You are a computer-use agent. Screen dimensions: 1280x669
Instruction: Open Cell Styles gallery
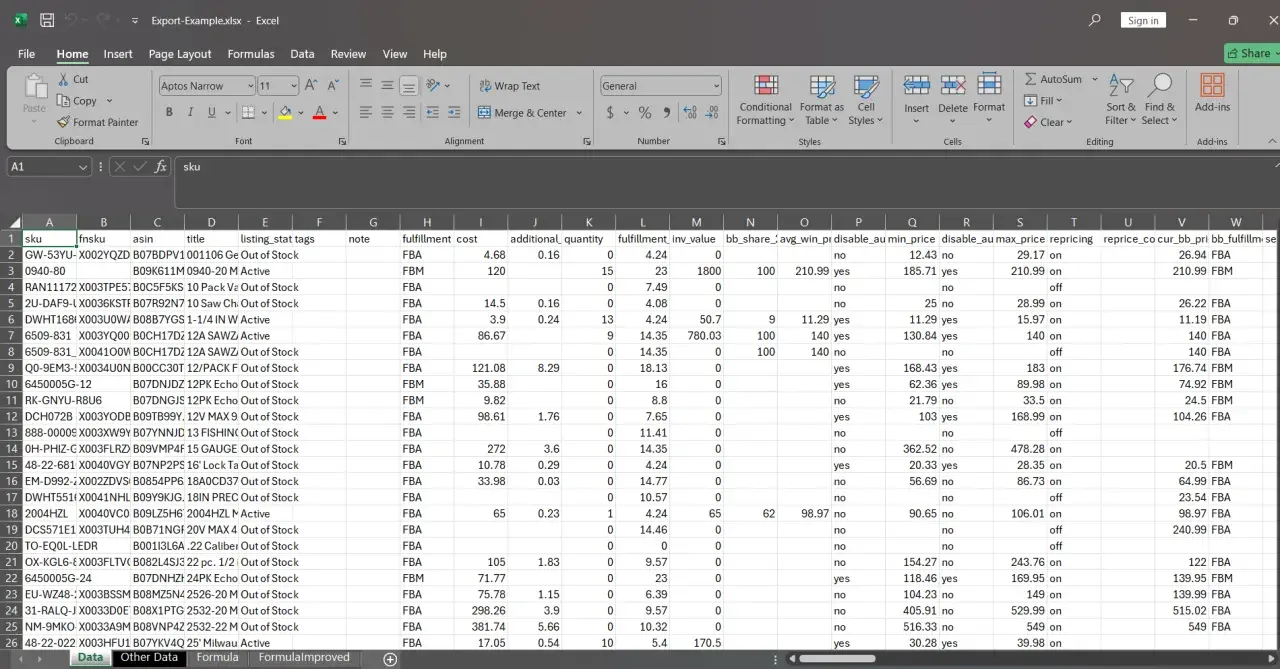tap(866, 100)
